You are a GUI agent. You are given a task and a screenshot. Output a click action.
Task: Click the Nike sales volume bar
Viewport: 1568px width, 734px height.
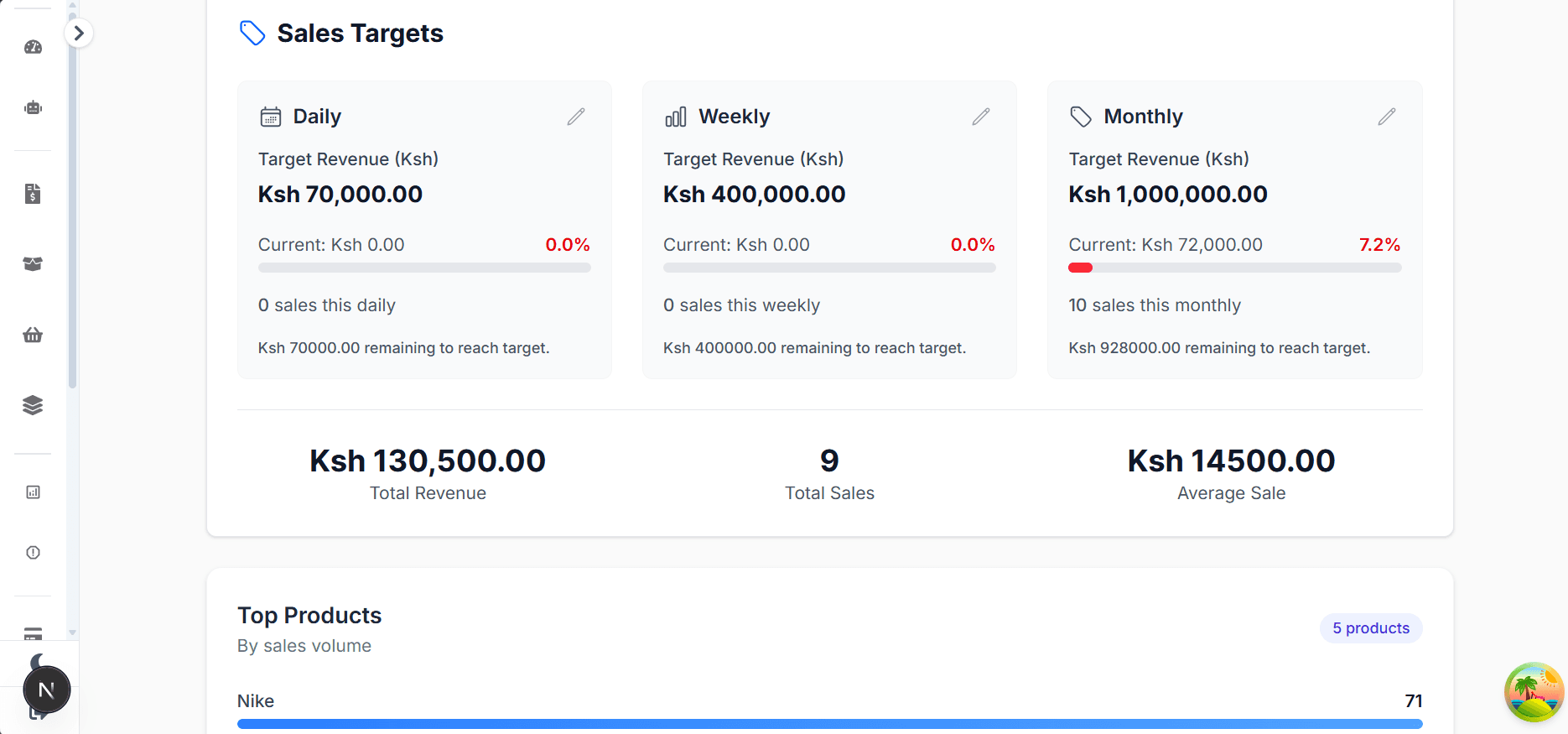click(x=829, y=724)
